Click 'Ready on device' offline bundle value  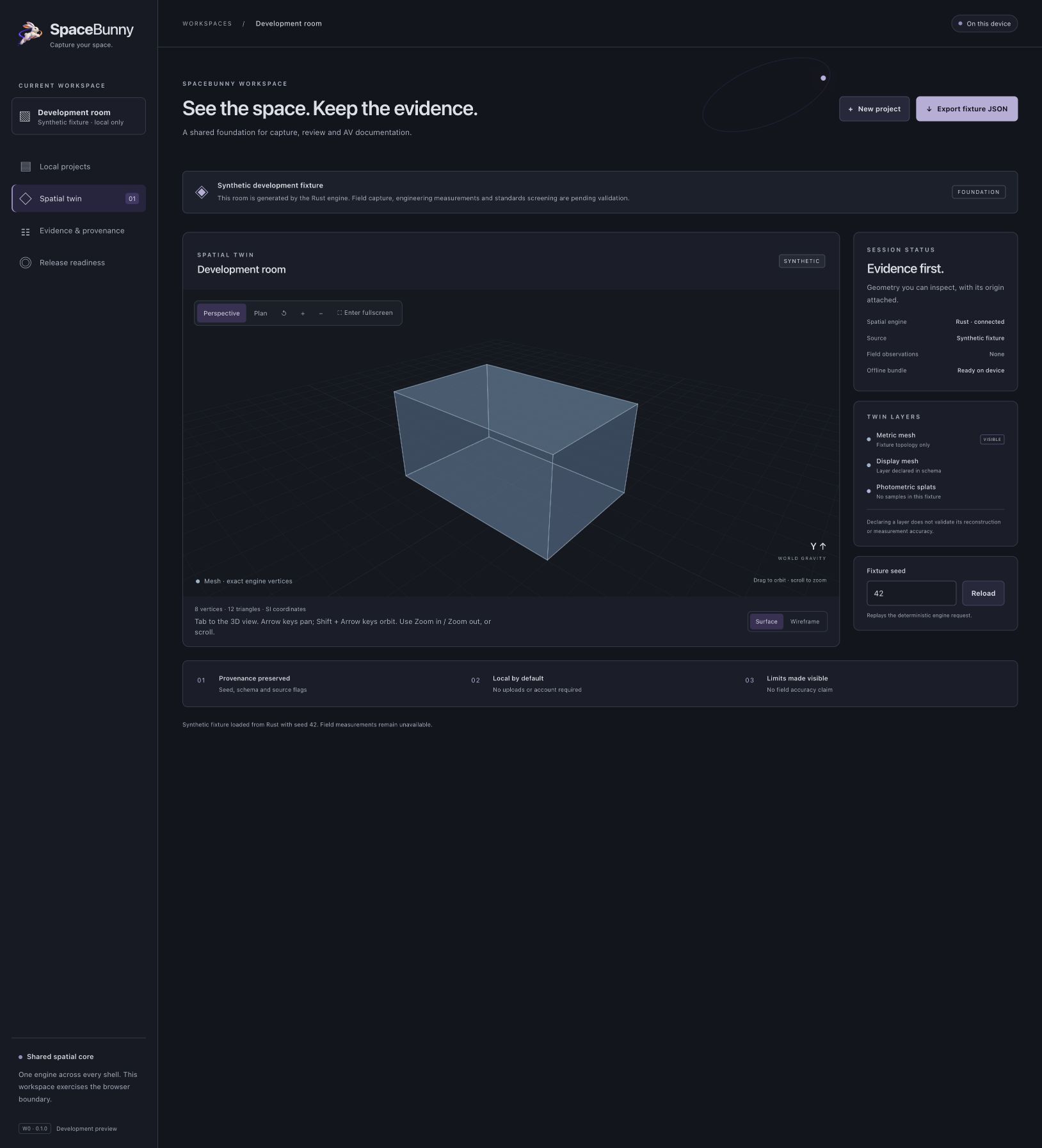coord(981,371)
